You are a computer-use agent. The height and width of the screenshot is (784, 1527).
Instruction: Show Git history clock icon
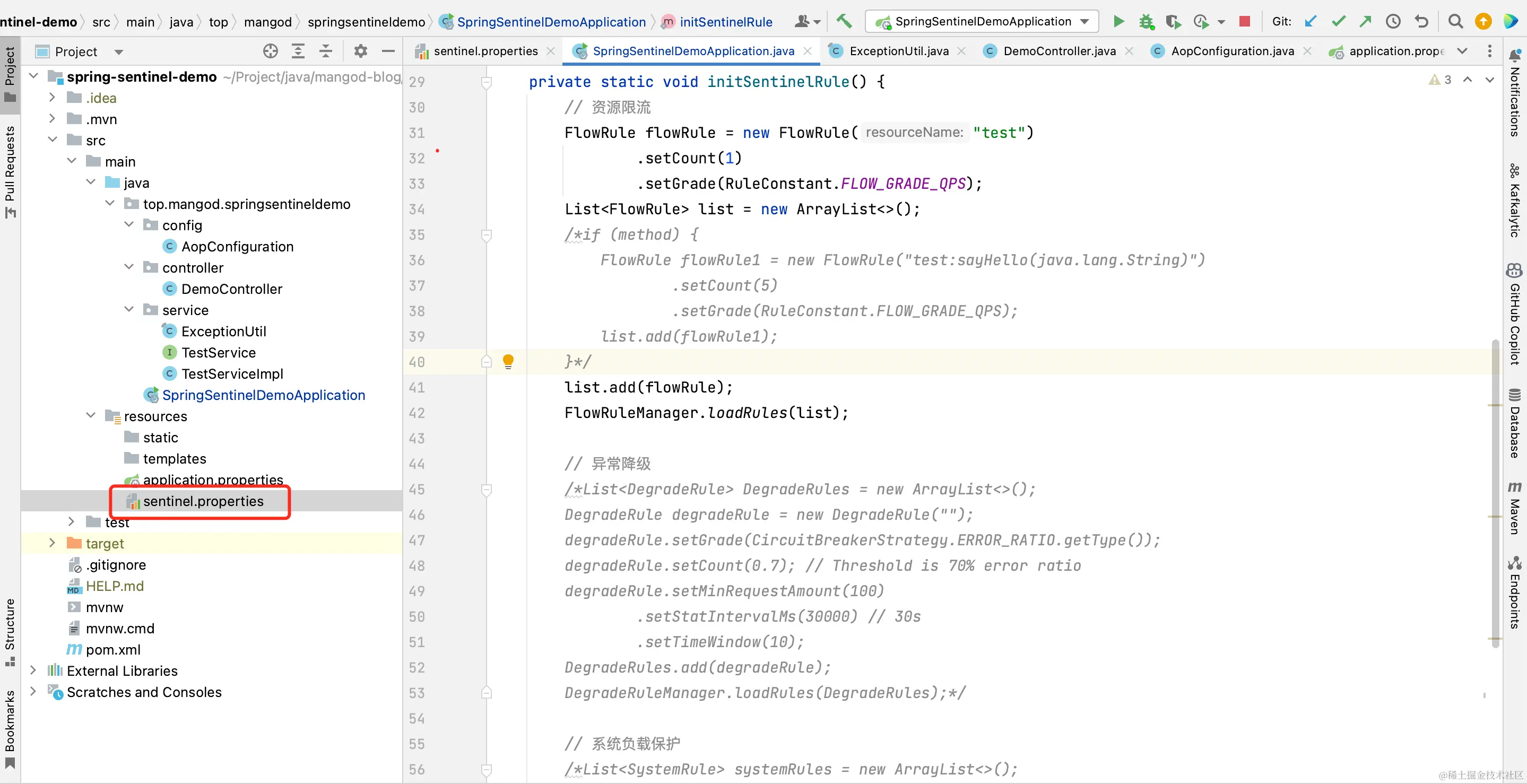tap(1393, 22)
